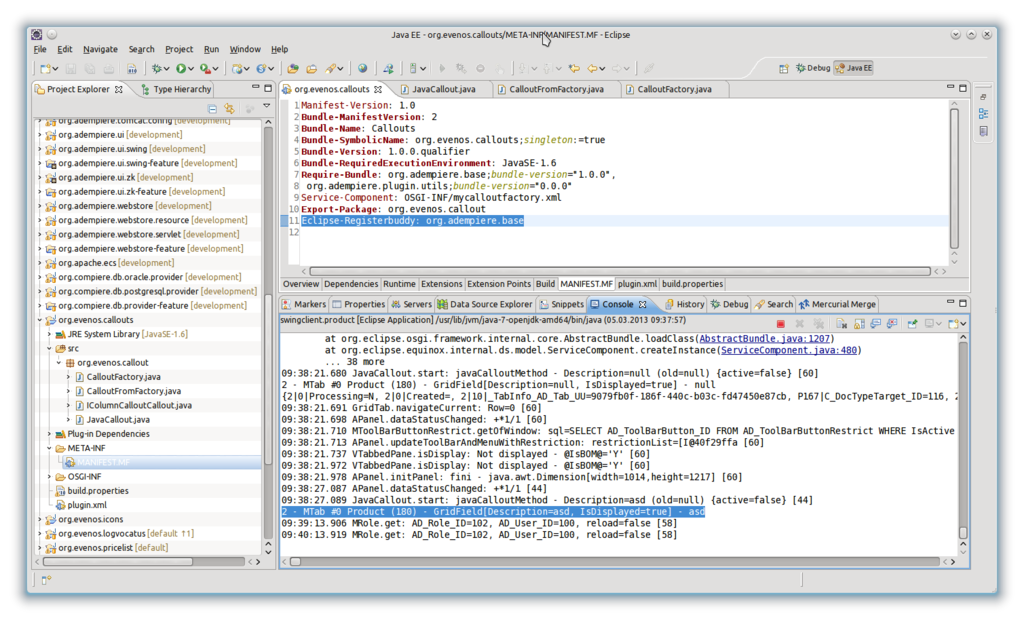The height and width of the screenshot is (620, 1024).
Task: Click the Run button in the toolbar
Action: point(181,69)
